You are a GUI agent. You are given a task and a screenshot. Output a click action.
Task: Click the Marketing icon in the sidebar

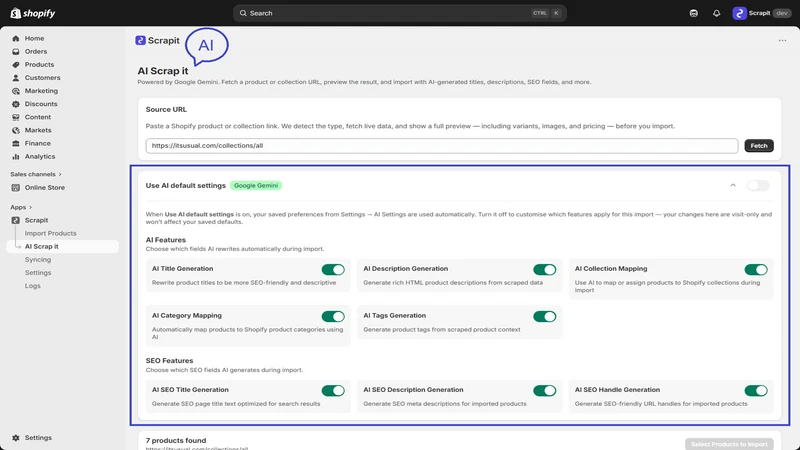tap(16, 91)
